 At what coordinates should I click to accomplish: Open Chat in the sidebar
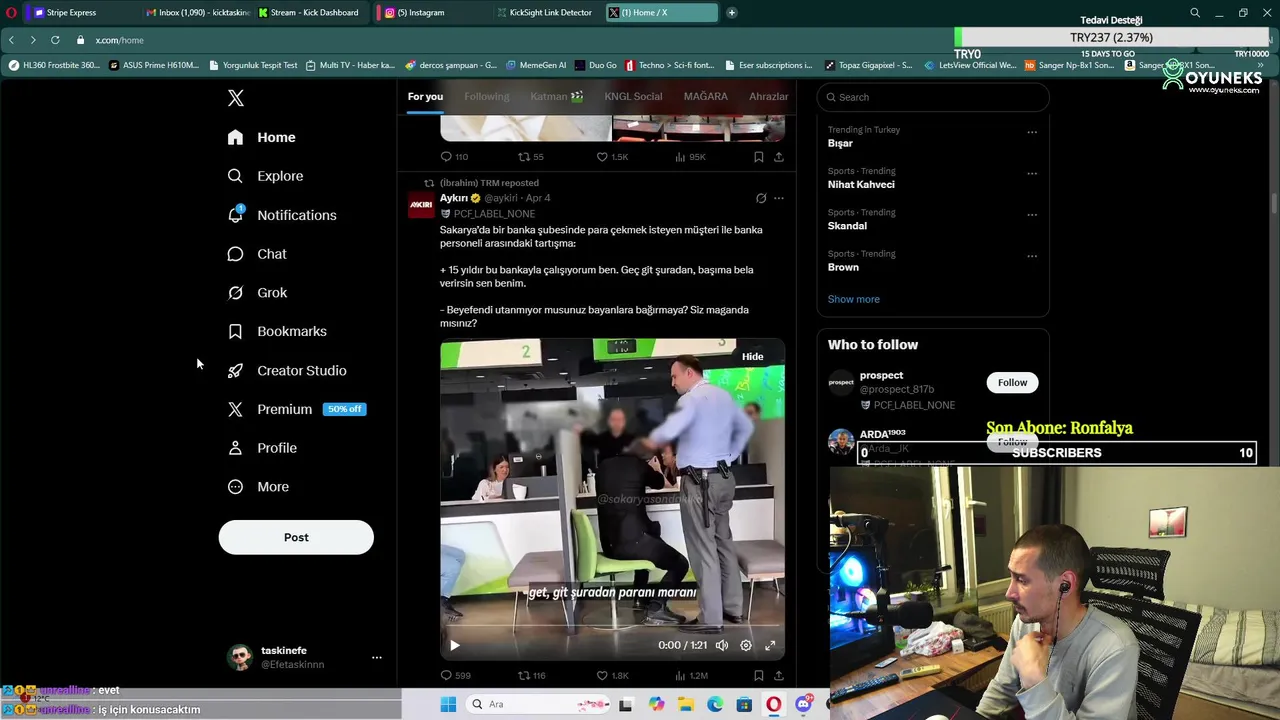[x=257, y=254]
